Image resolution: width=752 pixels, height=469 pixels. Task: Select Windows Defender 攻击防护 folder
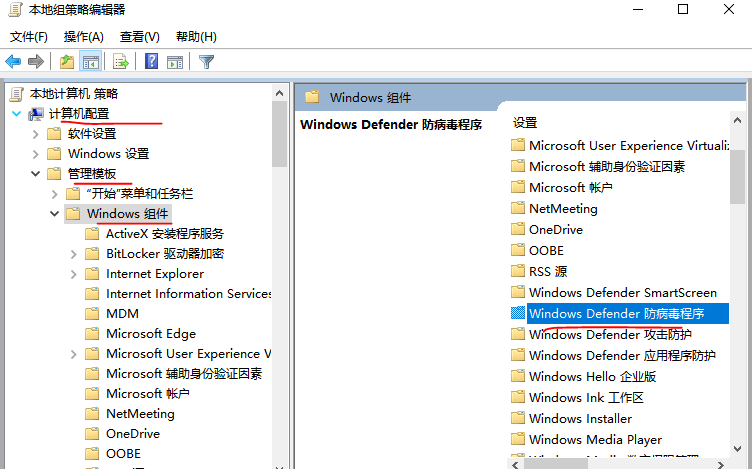(x=610, y=334)
